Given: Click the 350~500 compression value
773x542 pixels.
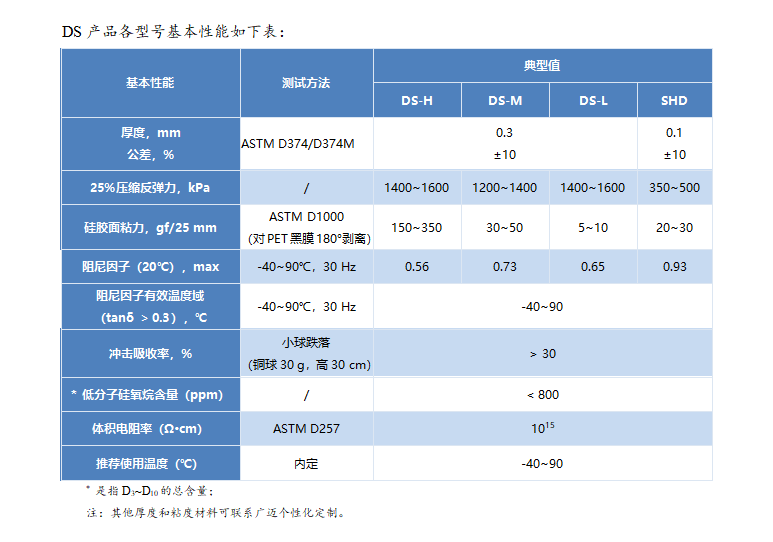Looking at the screenshot, I should (x=674, y=187).
